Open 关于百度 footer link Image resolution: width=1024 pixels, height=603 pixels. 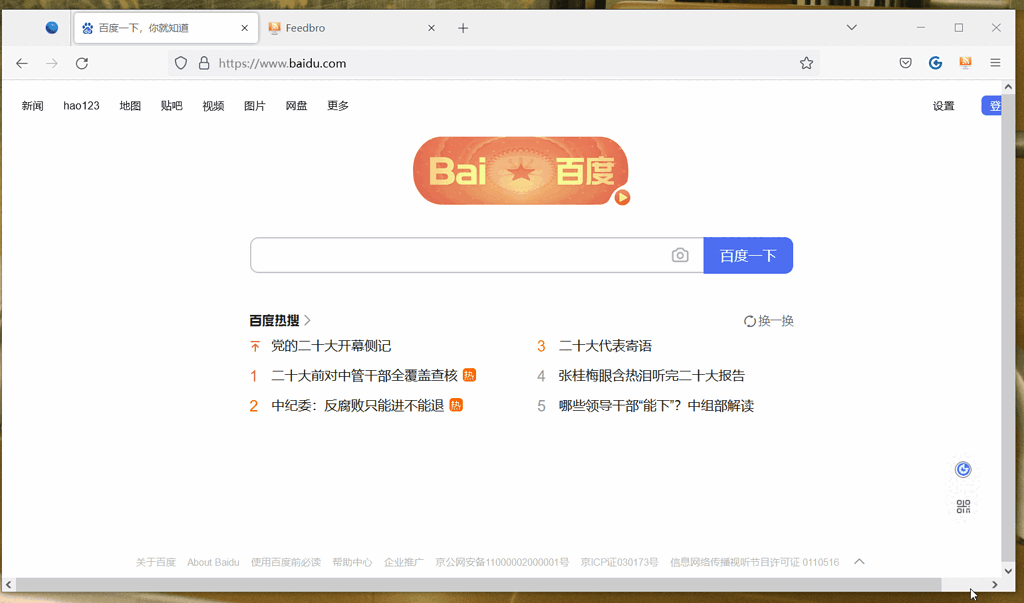(156, 562)
